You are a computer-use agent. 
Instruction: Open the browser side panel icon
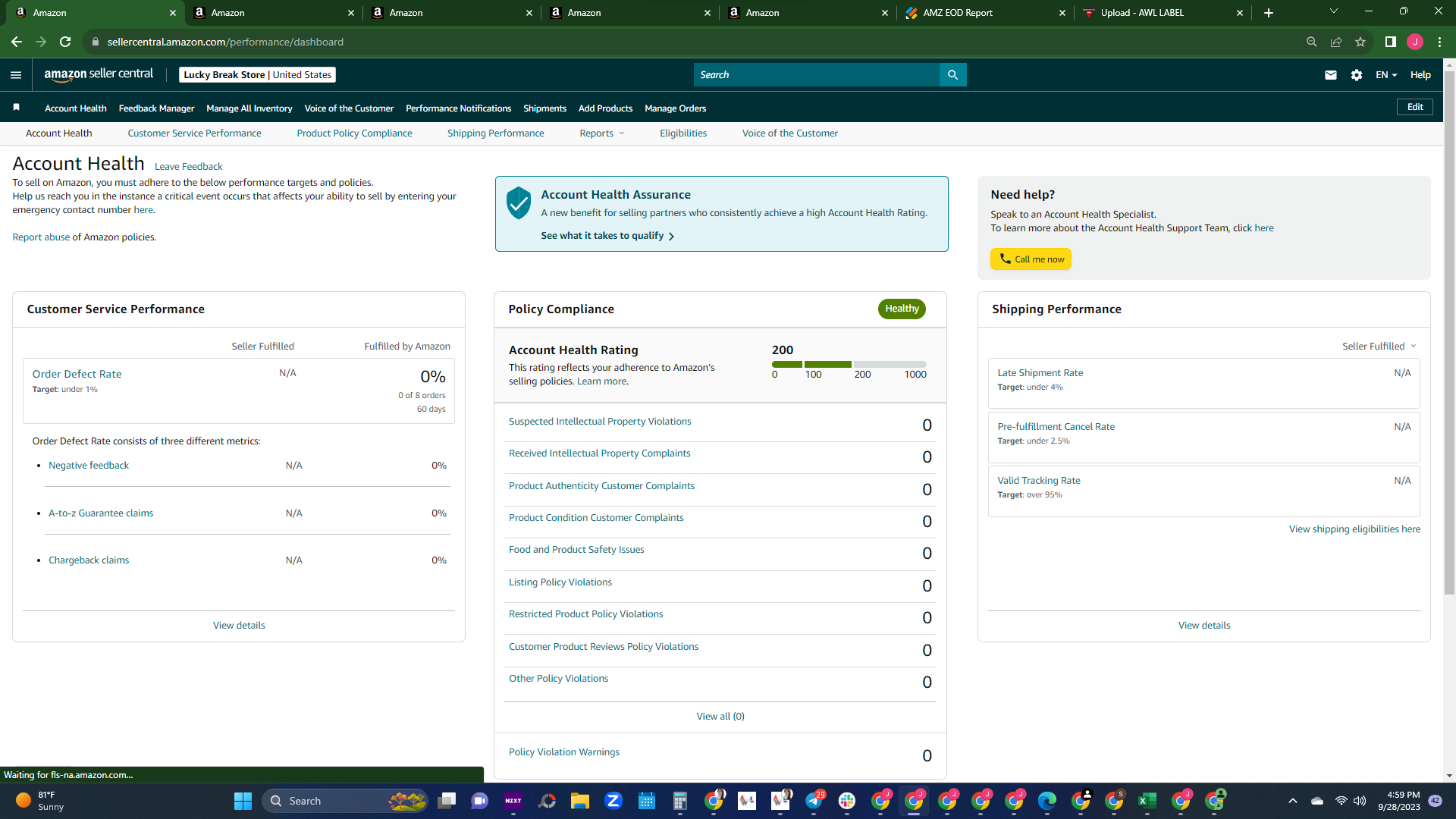coord(1391,42)
